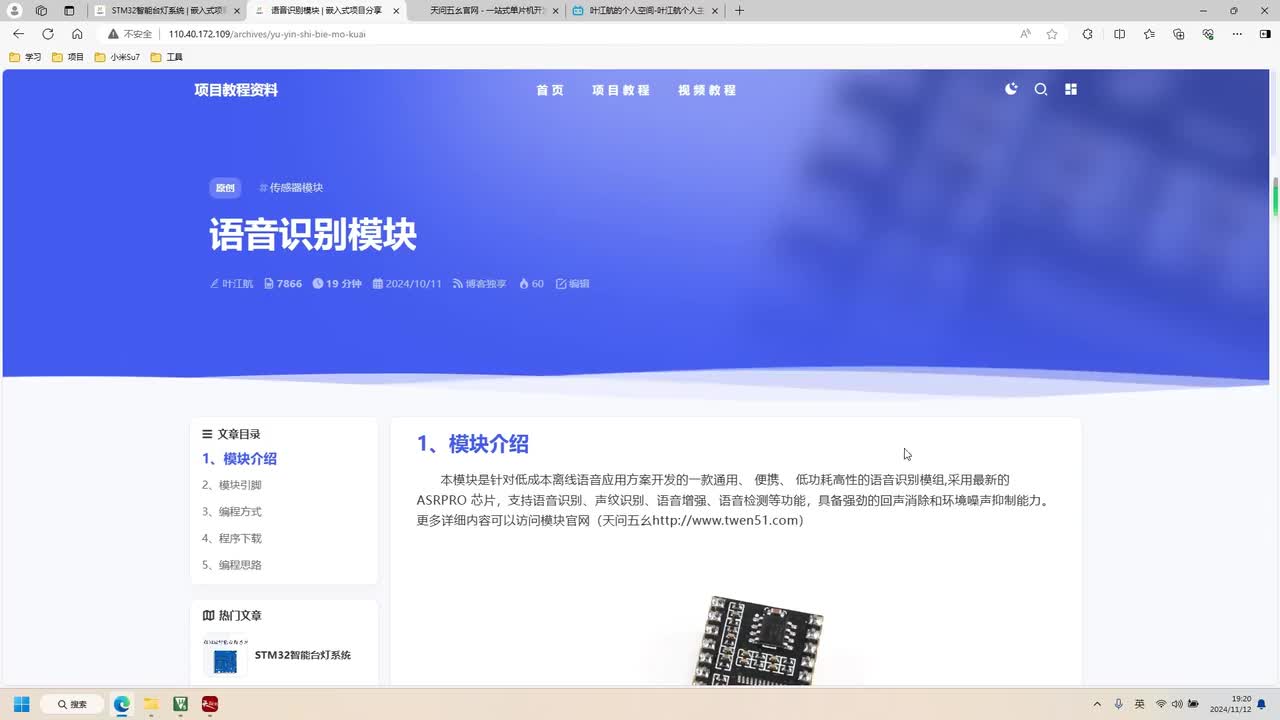Go back to the previous page
This screenshot has width=1280, height=720.
(18, 34)
